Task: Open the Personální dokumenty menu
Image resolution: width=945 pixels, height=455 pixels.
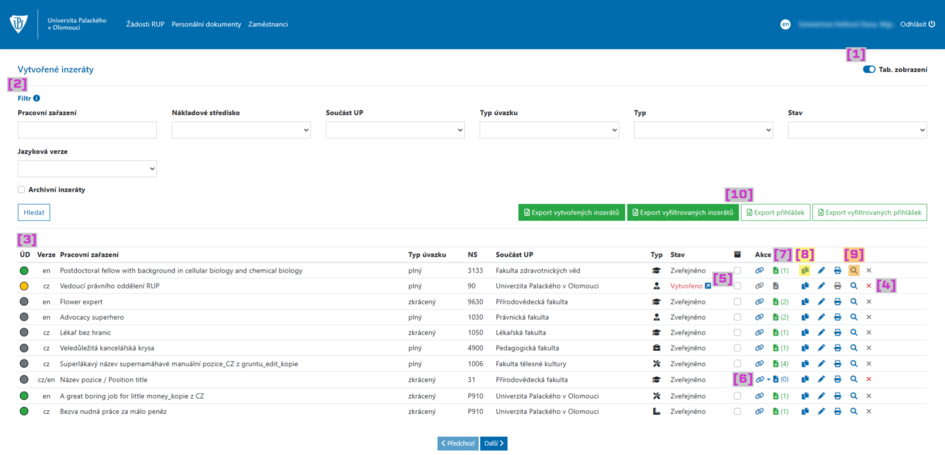Action: 206,25
